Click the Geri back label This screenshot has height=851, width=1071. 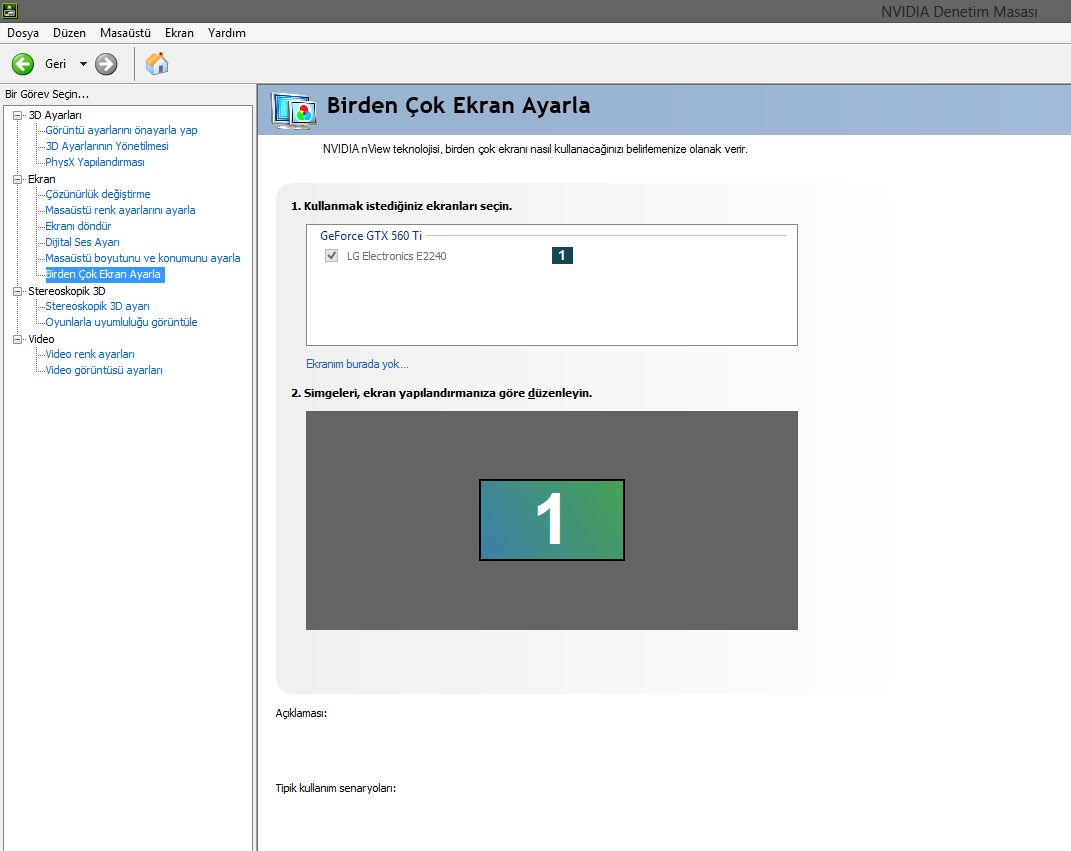coord(55,64)
